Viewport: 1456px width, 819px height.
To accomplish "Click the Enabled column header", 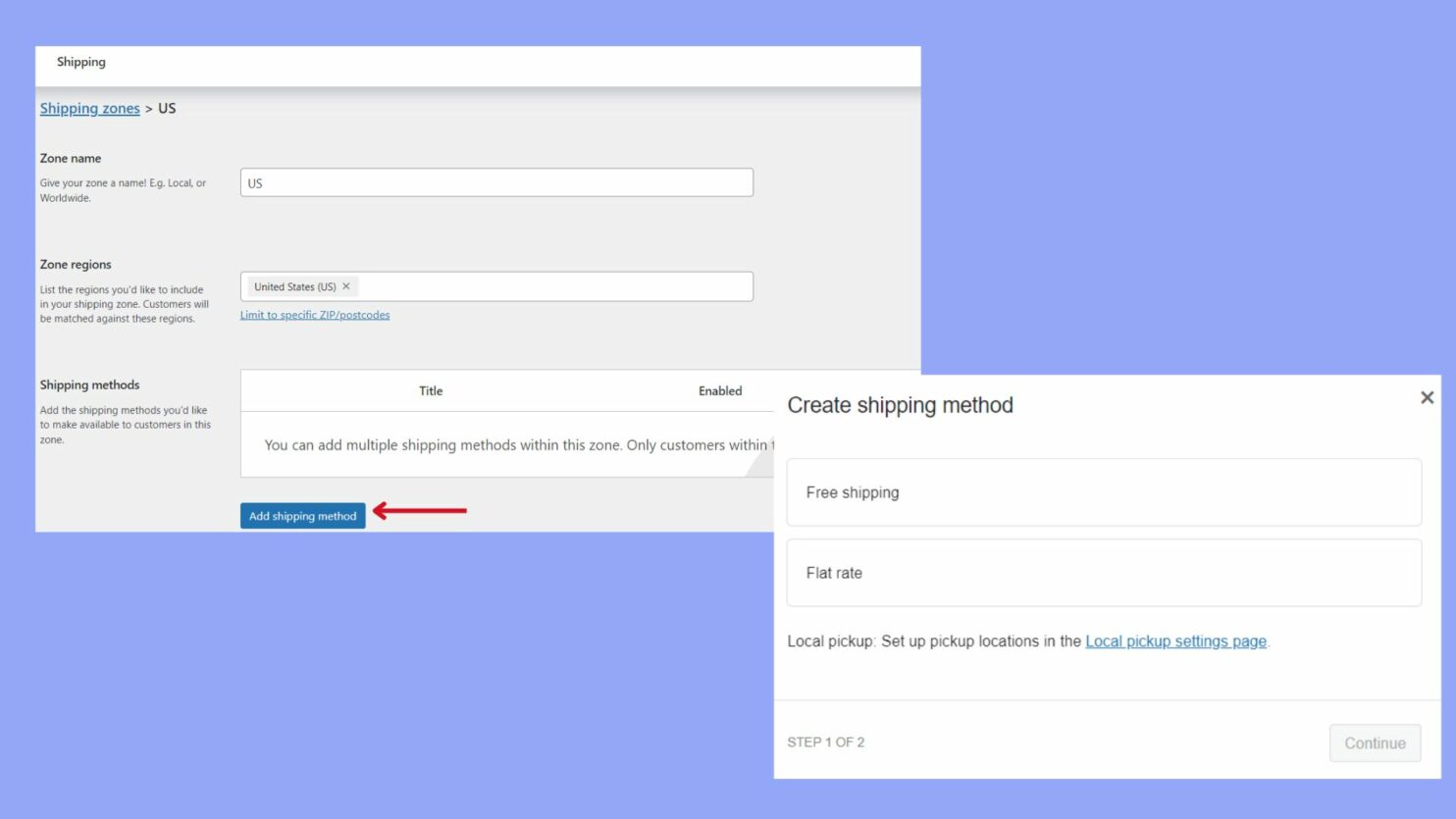I will 719,390.
